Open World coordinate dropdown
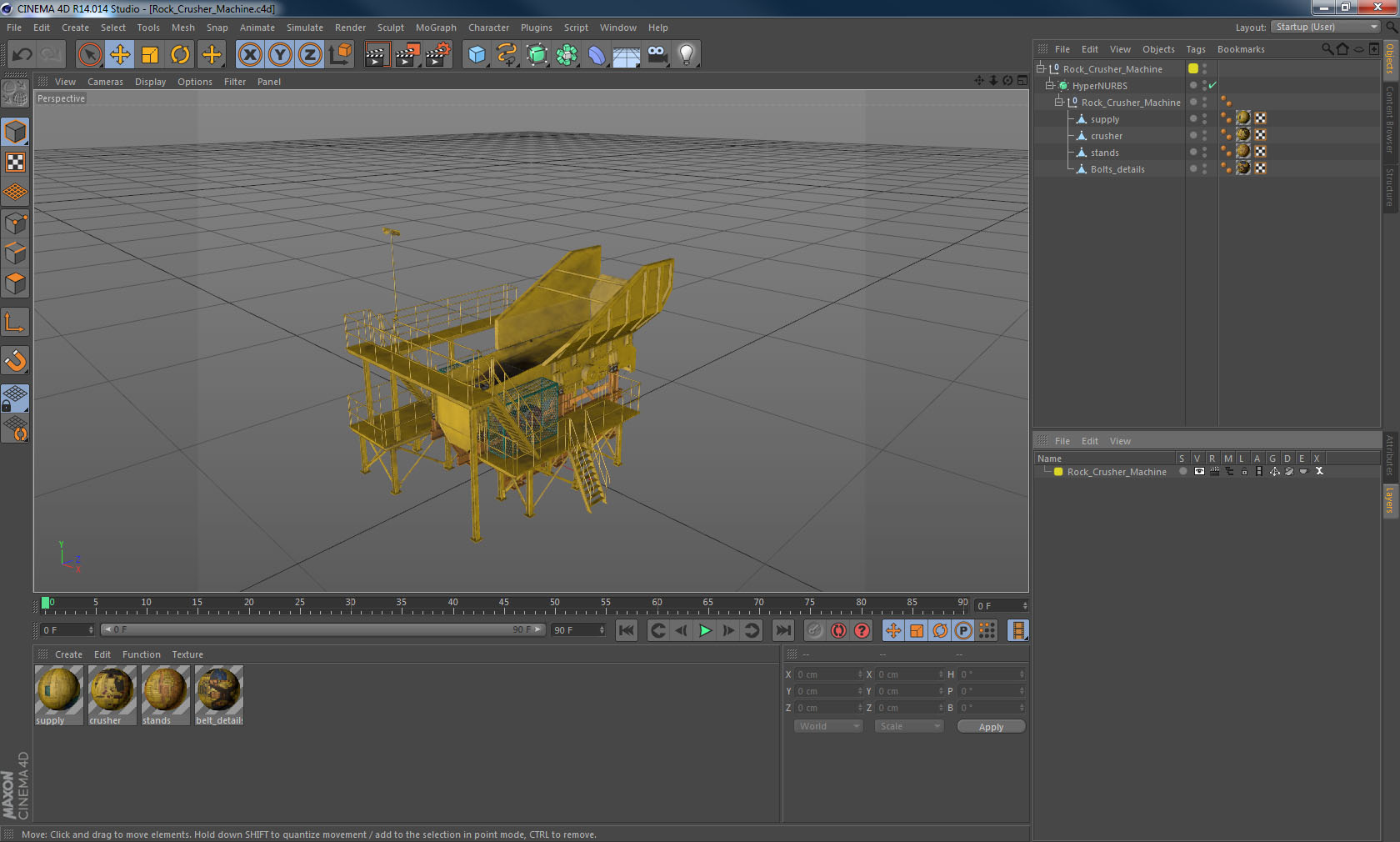Image resolution: width=1400 pixels, height=842 pixels. pos(828,726)
